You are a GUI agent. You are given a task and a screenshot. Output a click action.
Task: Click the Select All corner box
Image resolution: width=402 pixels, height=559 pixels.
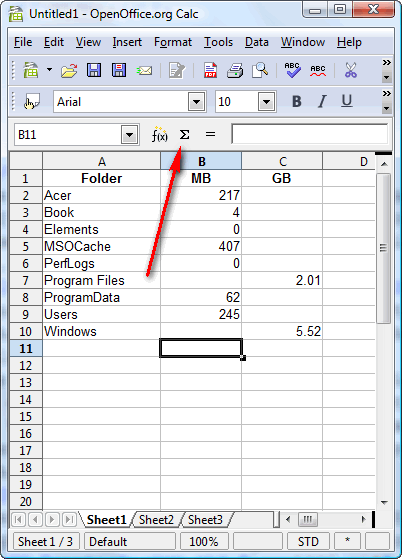pos(26,161)
